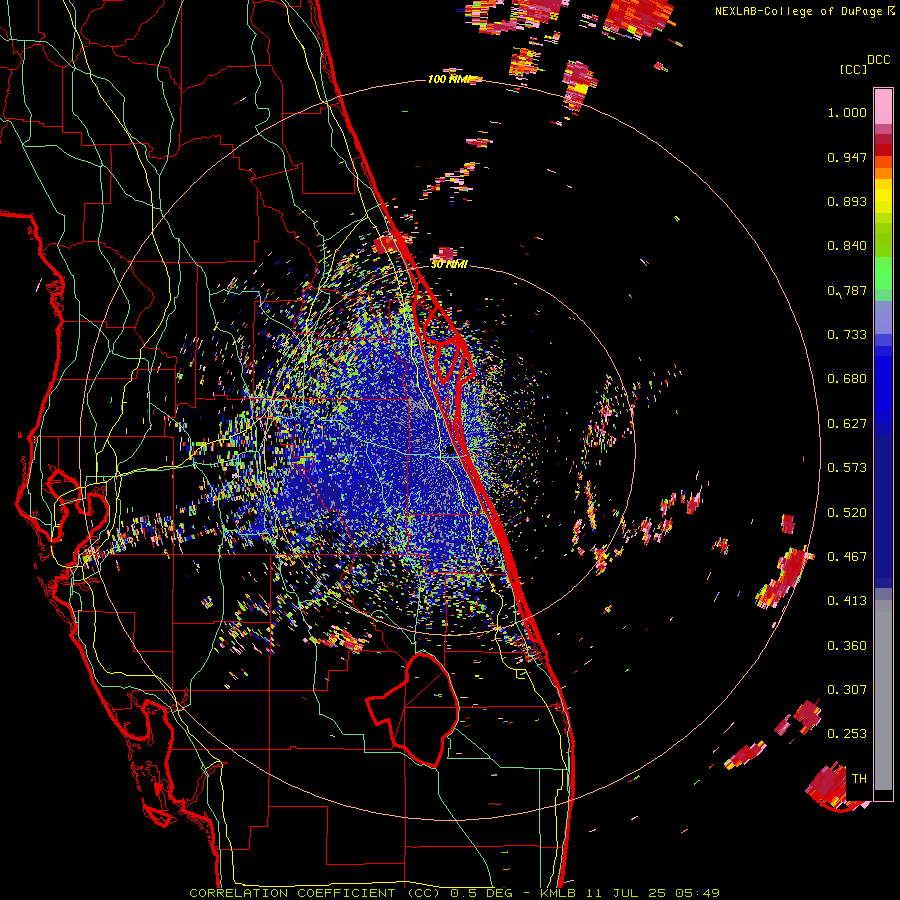900x900 pixels.
Task: Select the 0.893 scale label
Action: tap(847, 201)
